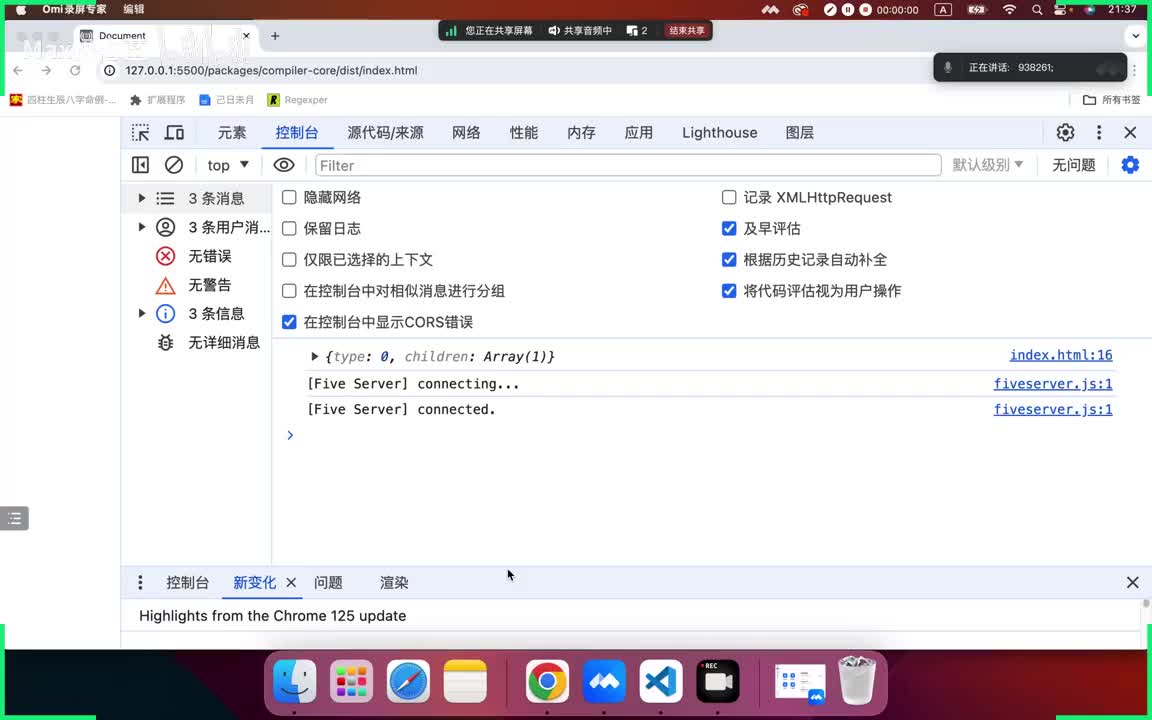
Task: Open the 应用 tab
Action: [638, 133]
